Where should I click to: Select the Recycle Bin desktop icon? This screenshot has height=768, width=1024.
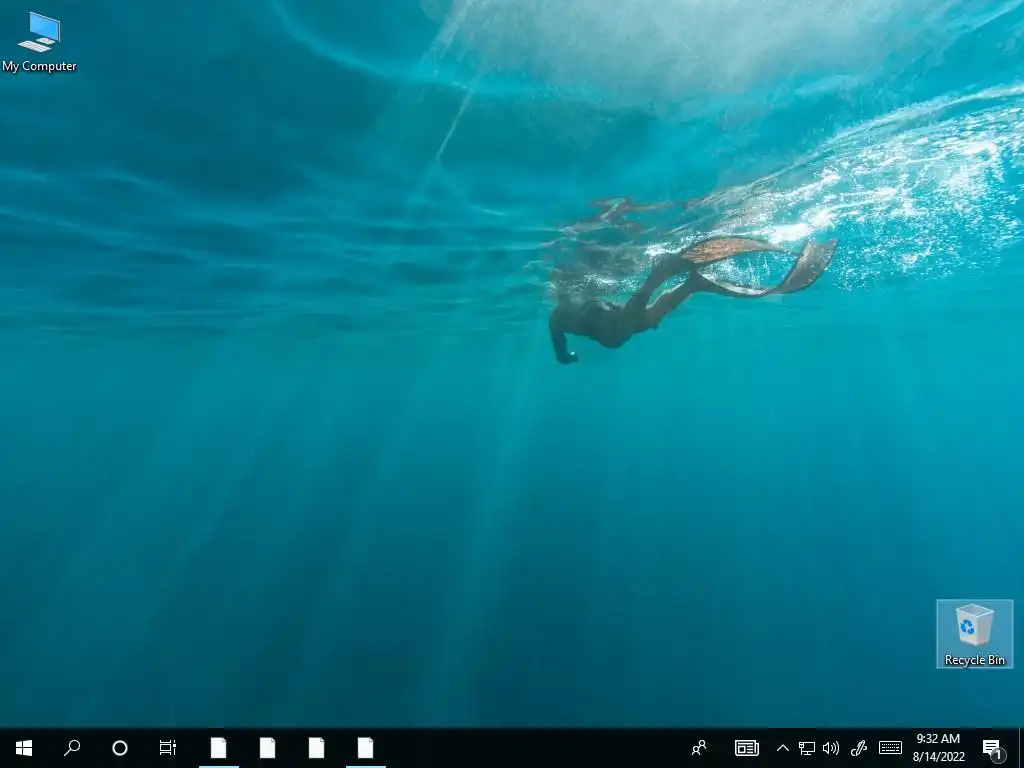tap(974, 633)
